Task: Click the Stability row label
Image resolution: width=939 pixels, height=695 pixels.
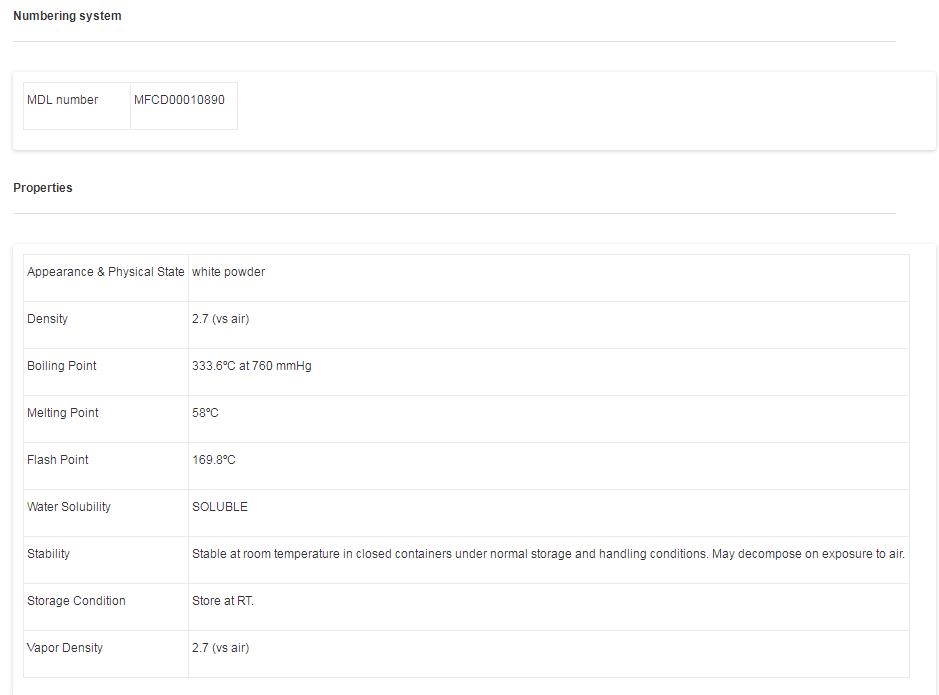Action: [49, 554]
